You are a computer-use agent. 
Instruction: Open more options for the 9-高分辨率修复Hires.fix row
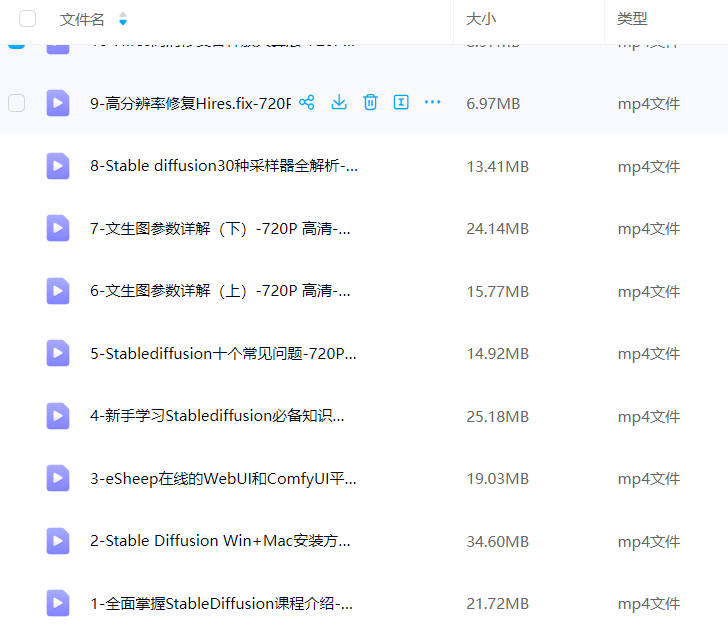pos(432,102)
